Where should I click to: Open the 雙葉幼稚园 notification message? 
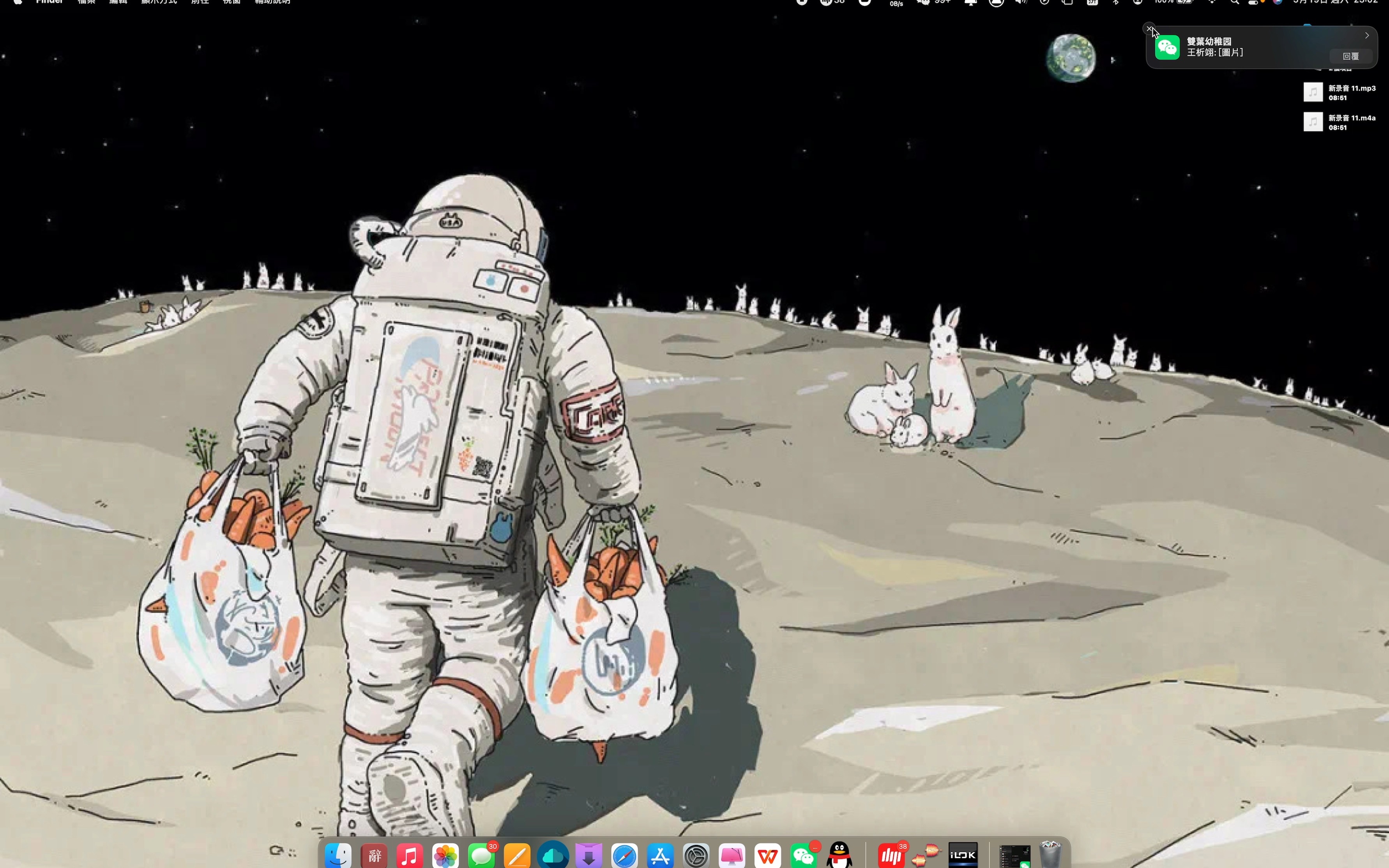(x=1262, y=47)
